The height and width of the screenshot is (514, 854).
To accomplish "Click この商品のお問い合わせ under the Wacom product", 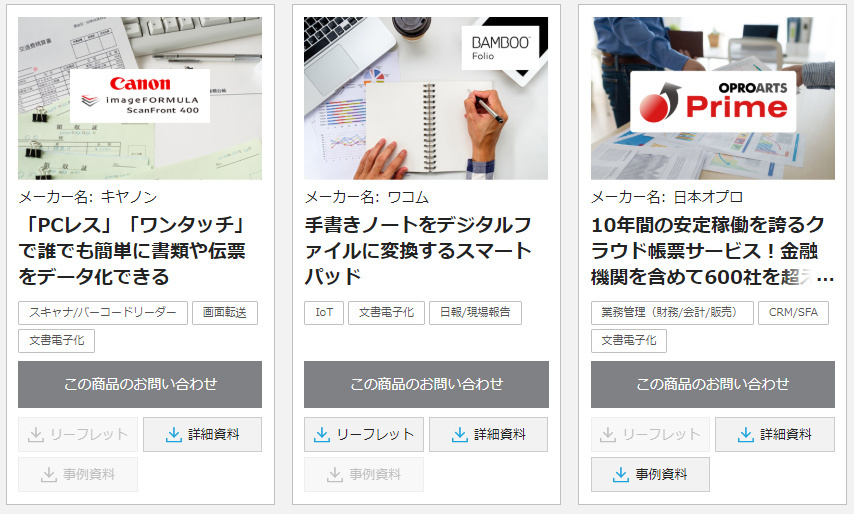I will point(426,384).
